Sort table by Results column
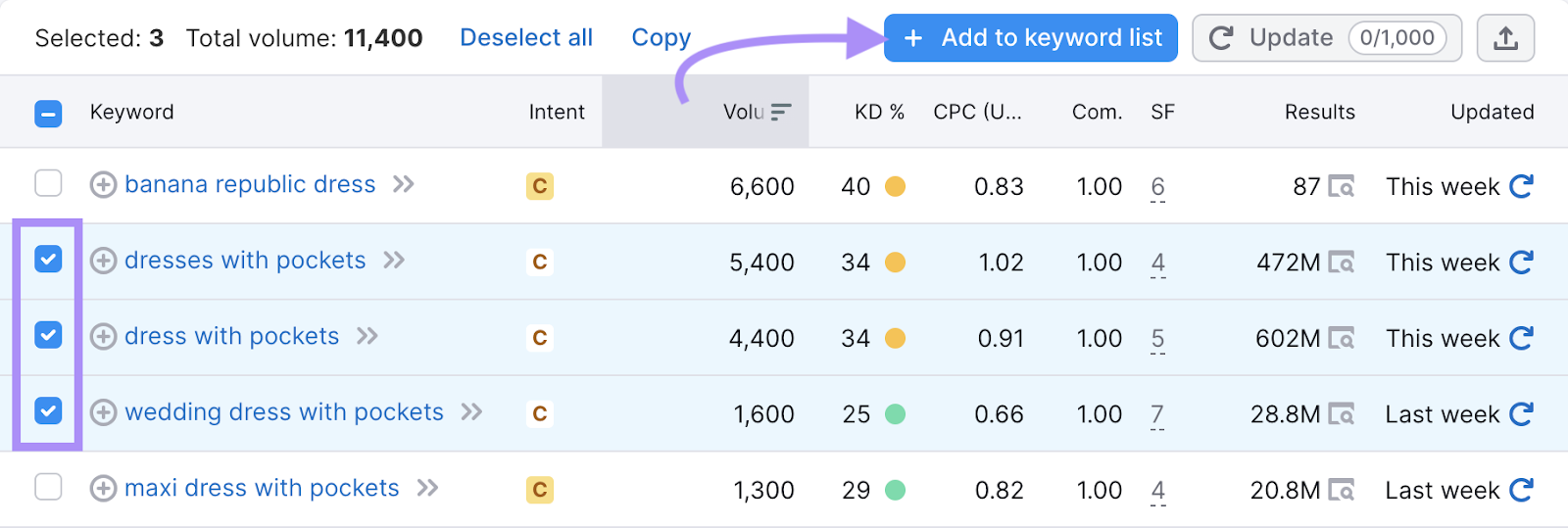This screenshot has width=1568, height=528. (1320, 113)
